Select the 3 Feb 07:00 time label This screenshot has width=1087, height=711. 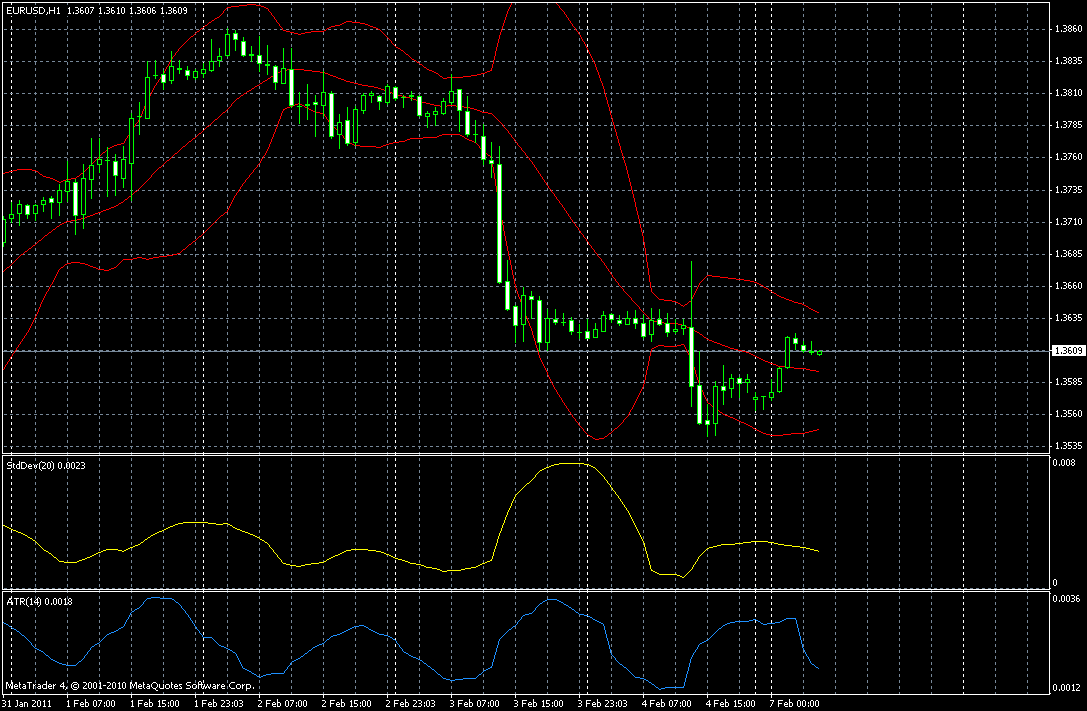[x=475, y=704]
